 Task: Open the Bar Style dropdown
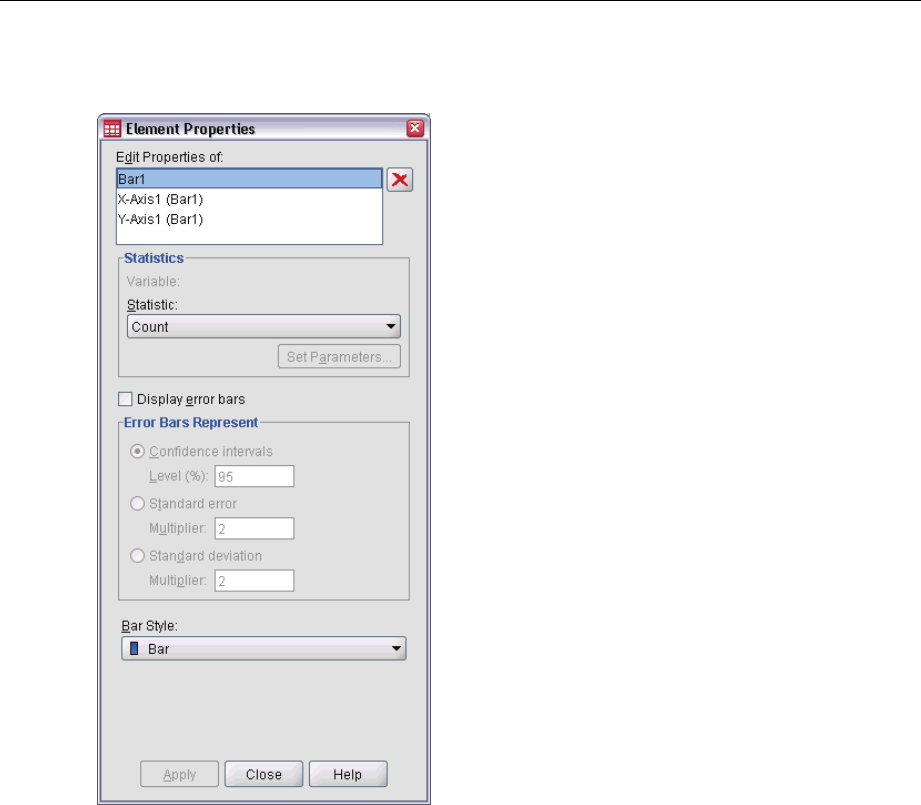(x=264, y=649)
